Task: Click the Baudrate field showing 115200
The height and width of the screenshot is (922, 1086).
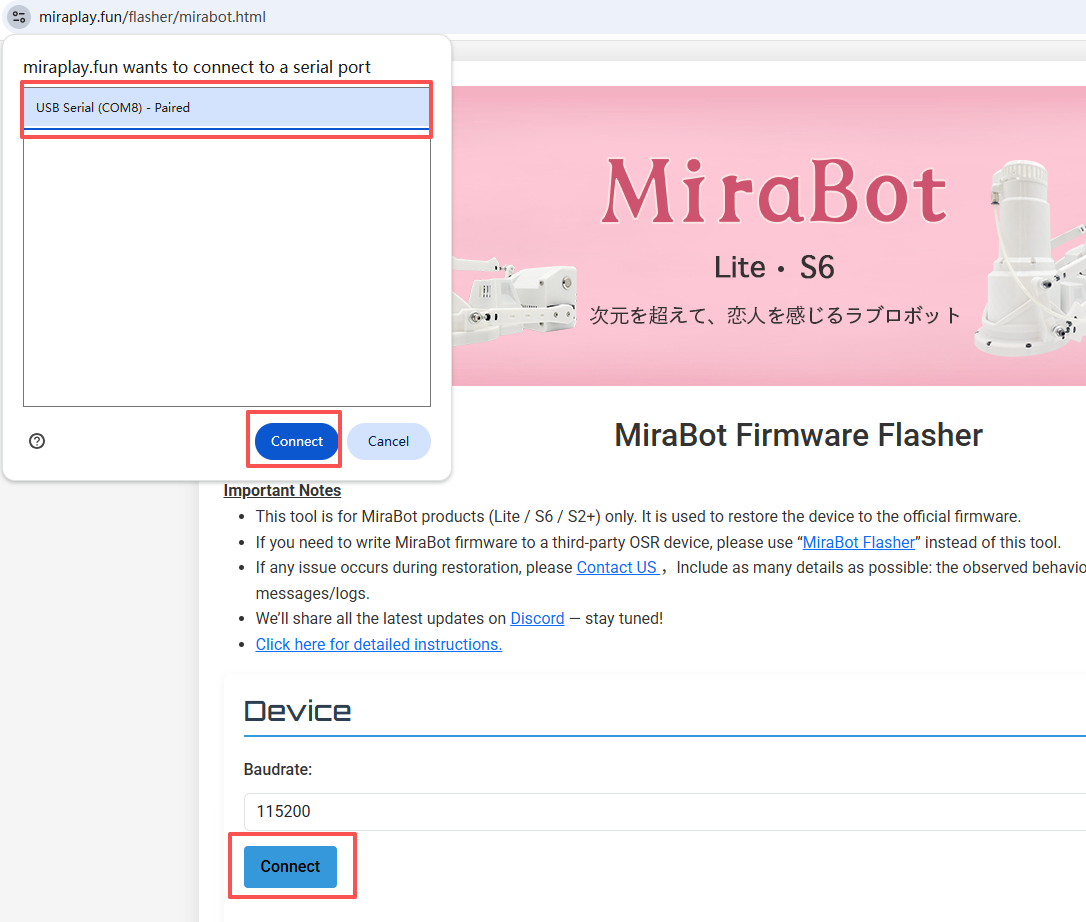Action: [660, 811]
